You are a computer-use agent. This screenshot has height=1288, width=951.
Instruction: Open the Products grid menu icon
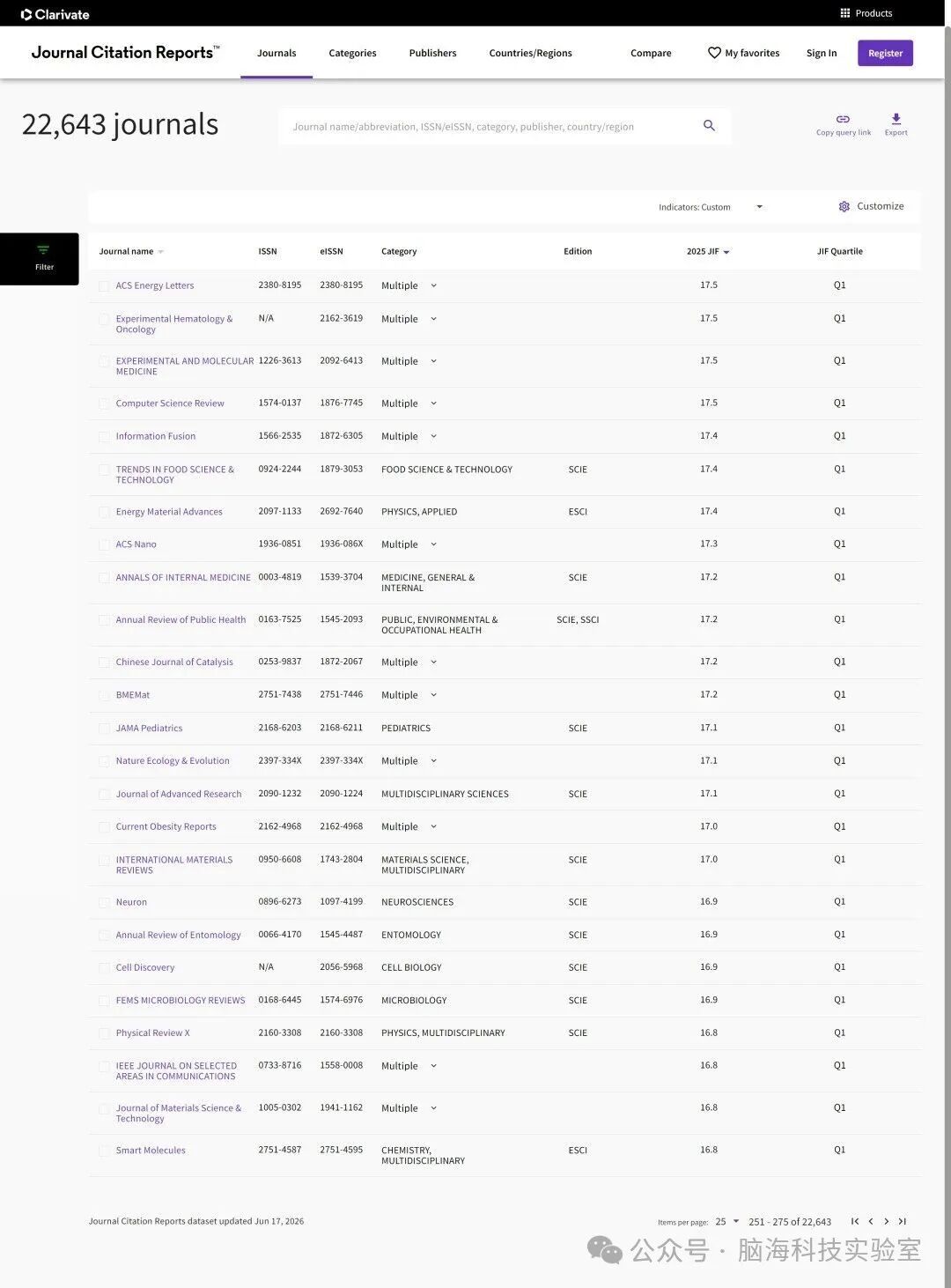click(x=845, y=13)
